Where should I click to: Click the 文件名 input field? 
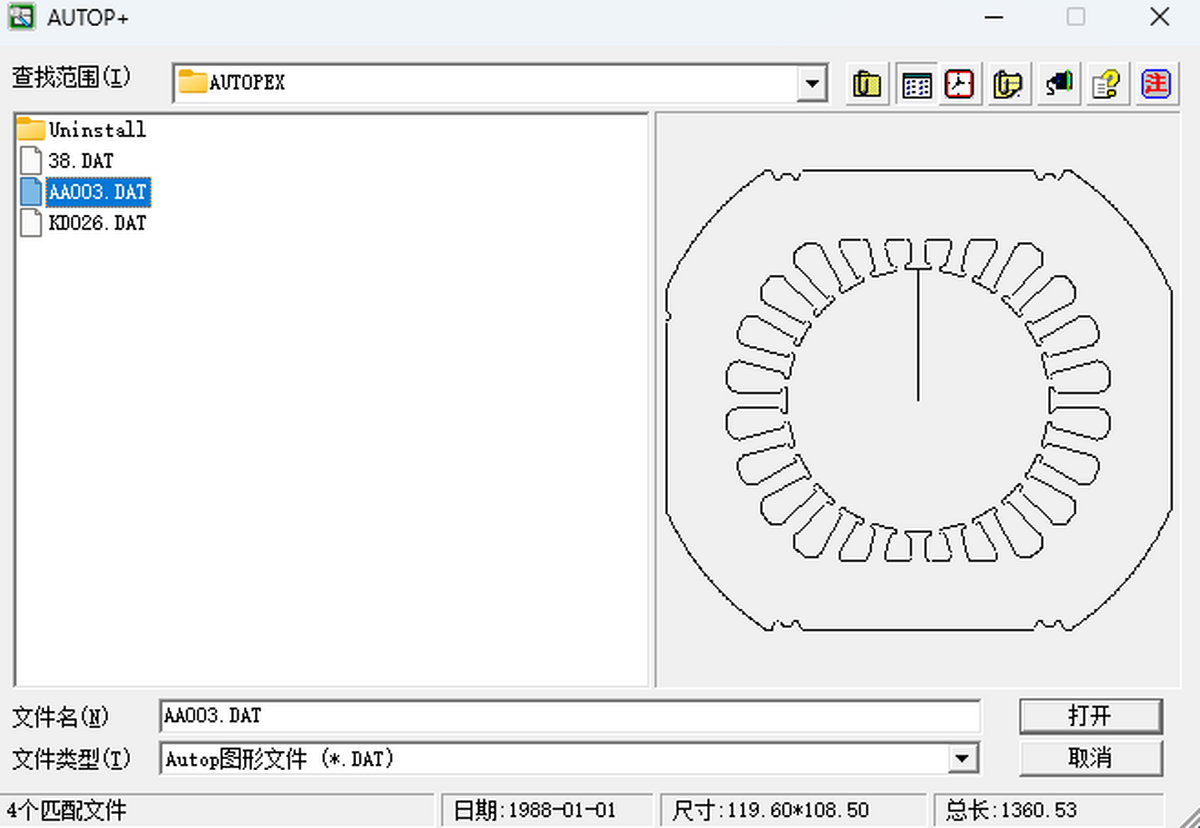pos(570,716)
